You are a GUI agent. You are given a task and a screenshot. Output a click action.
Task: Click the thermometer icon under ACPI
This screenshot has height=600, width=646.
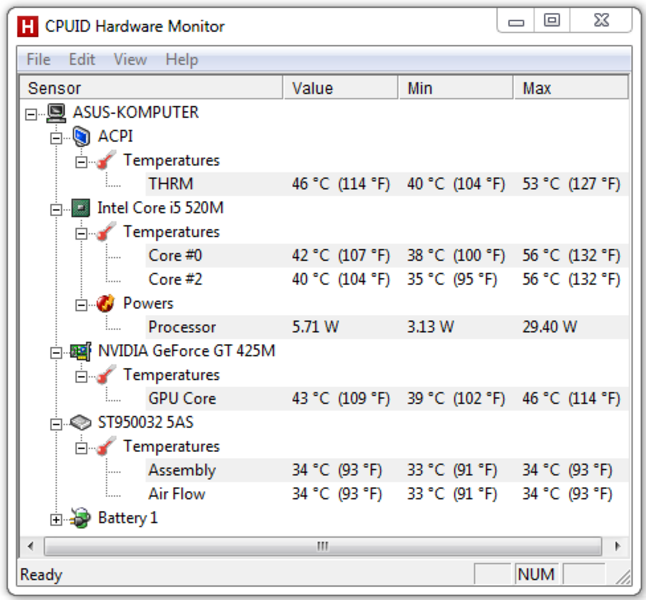tap(105, 160)
